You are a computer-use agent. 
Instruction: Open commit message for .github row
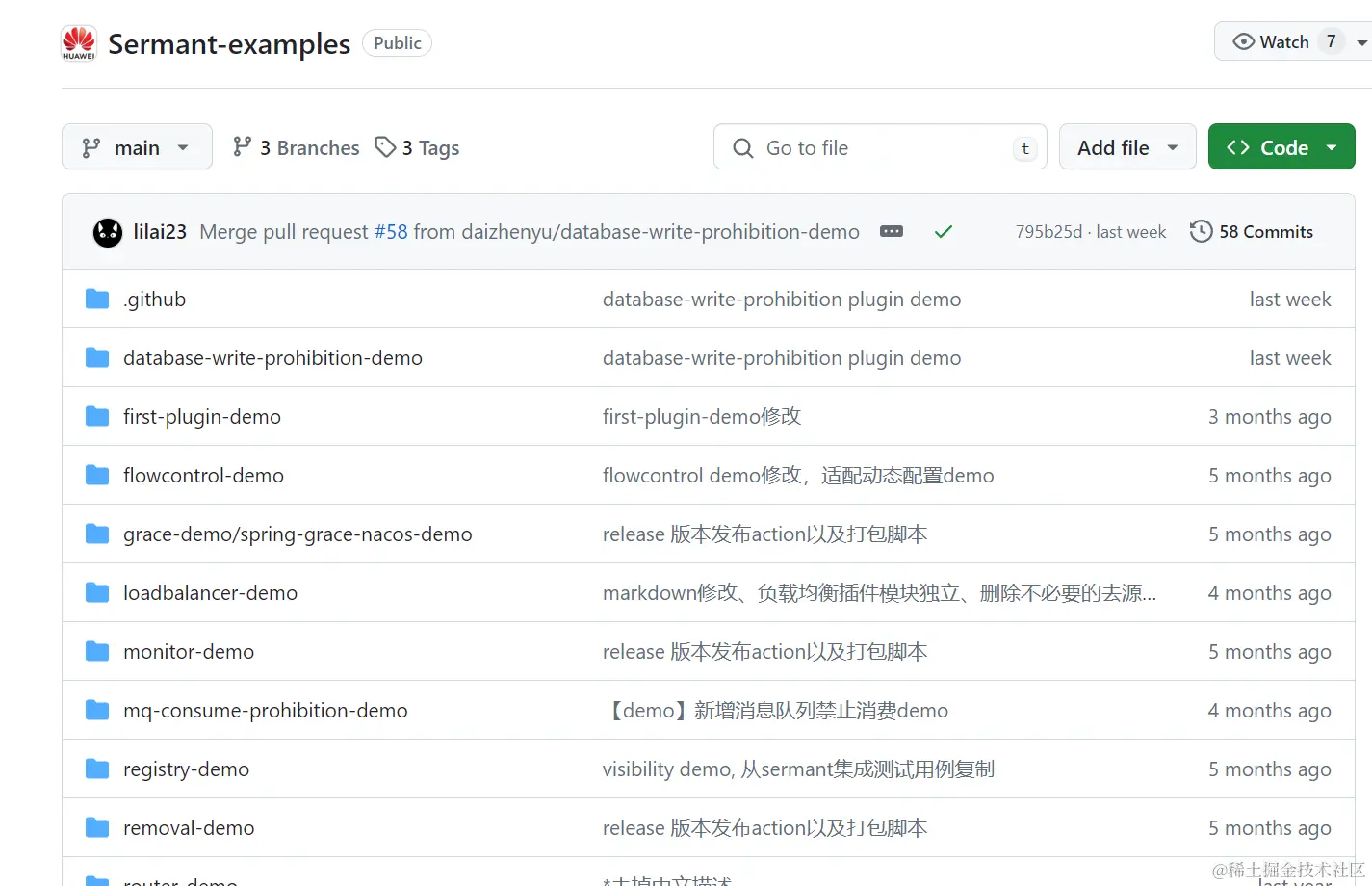782,300
